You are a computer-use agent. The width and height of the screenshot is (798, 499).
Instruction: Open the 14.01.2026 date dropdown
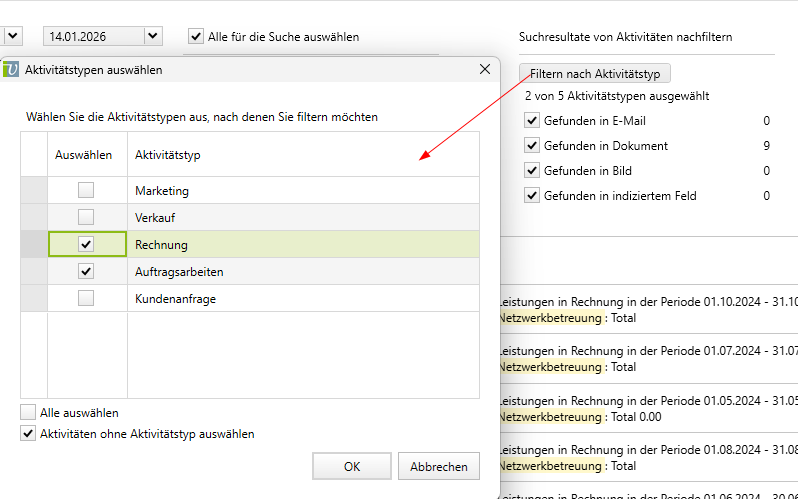[x=152, y=36]
